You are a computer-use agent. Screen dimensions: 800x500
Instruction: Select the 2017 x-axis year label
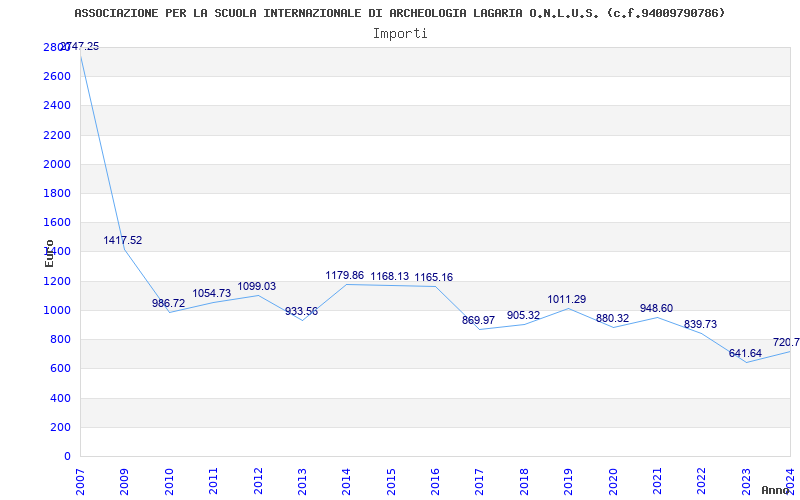[480, 481]
